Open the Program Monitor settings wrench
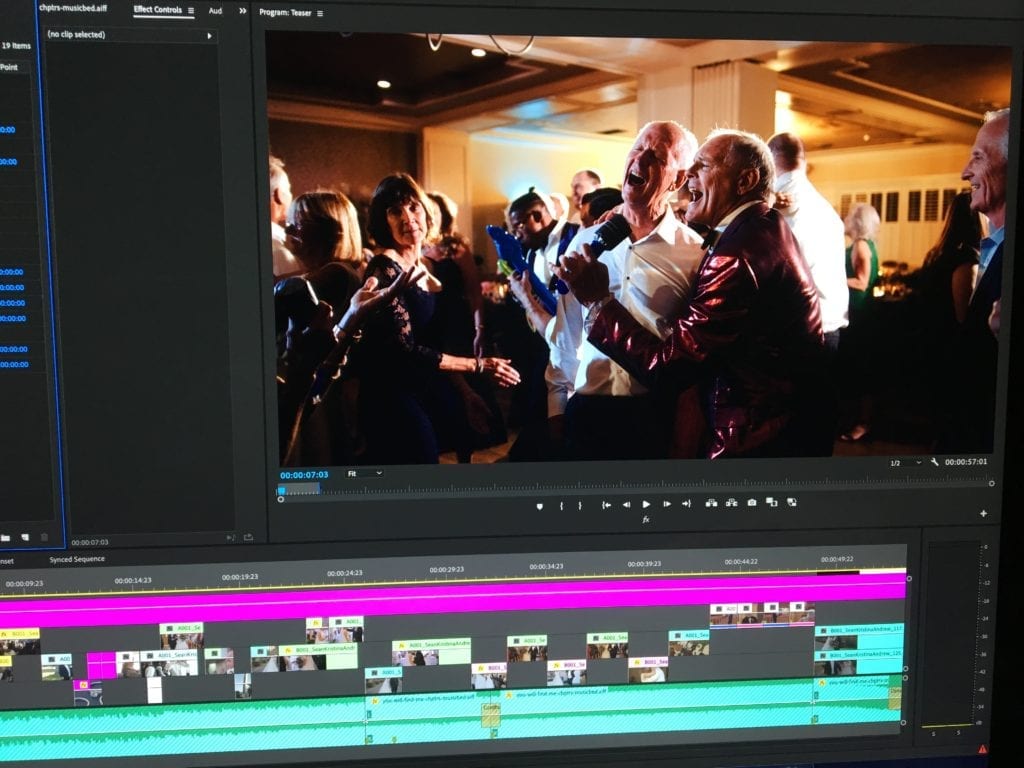 935,462
